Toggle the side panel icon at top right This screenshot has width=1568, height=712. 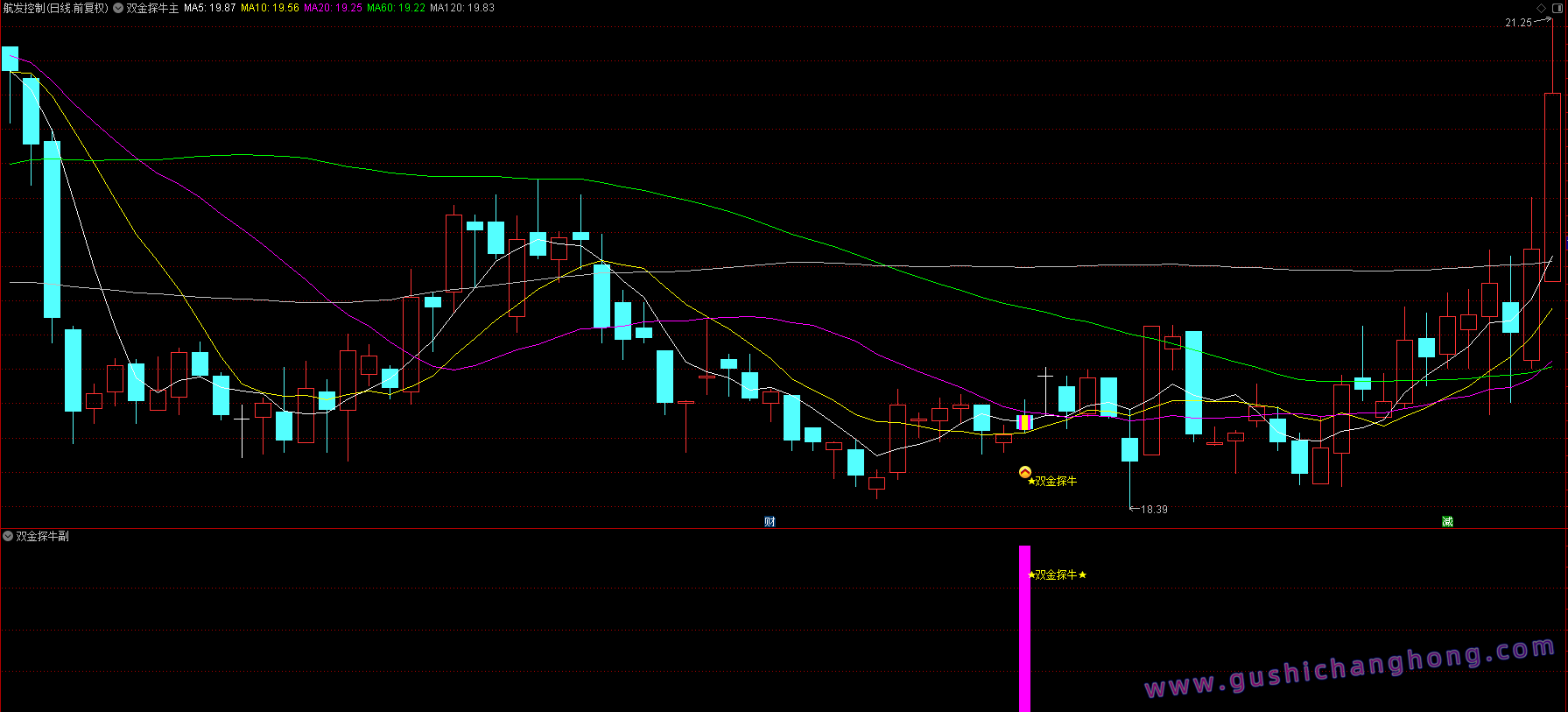[1557, 8]
